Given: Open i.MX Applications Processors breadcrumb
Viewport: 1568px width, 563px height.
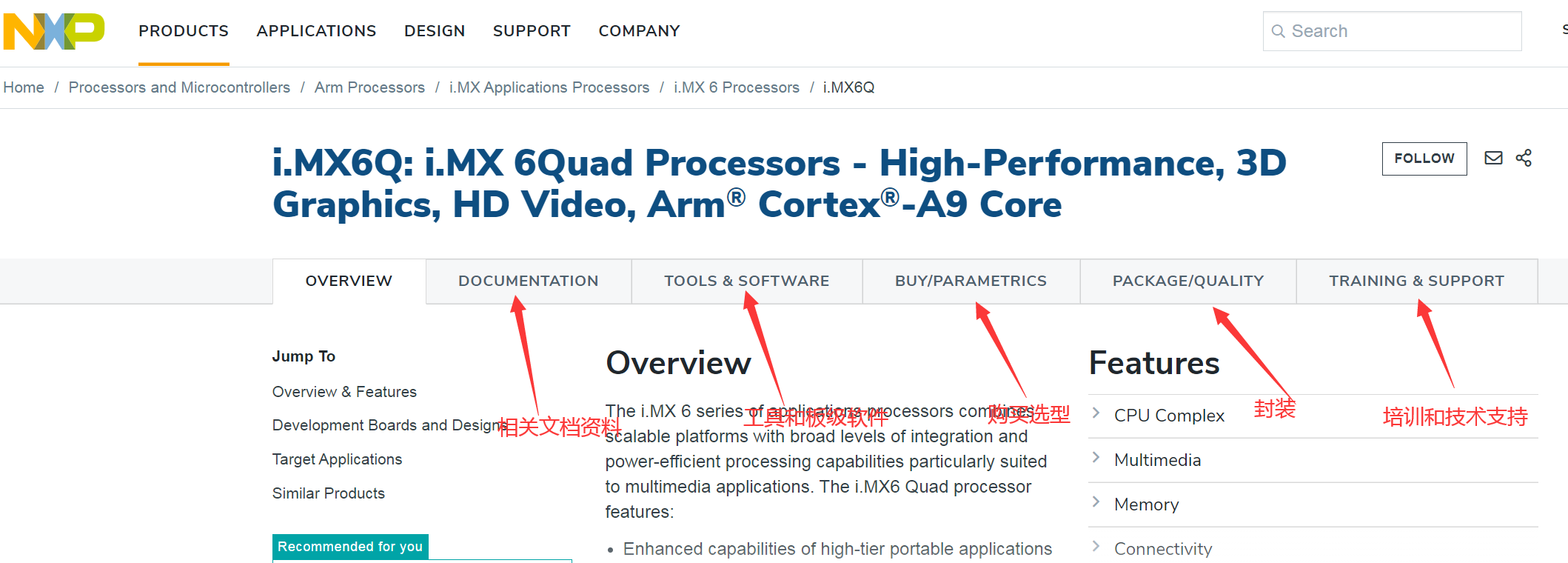Looking at the screenshot, I should pyautogui.click(x=549, y=87).
